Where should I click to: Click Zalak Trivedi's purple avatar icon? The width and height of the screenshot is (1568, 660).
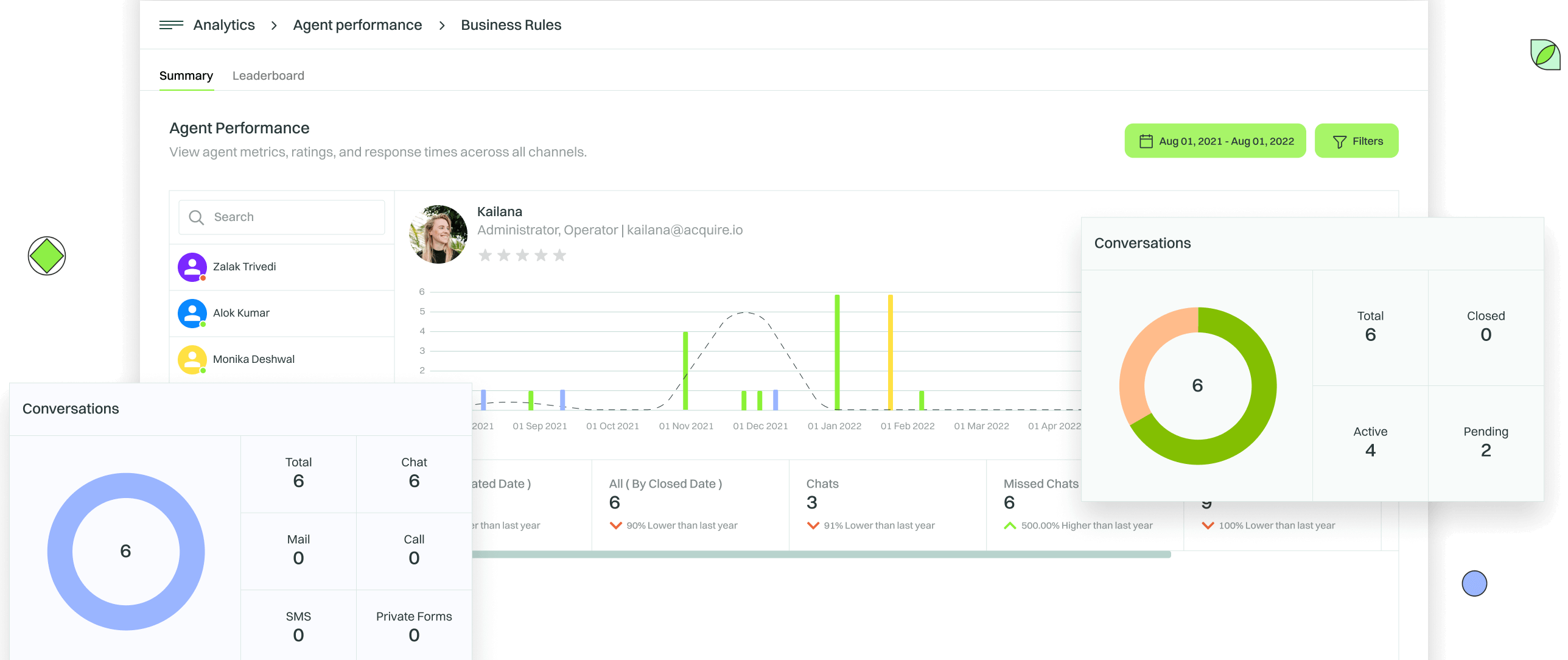click(x=192, y=267)
